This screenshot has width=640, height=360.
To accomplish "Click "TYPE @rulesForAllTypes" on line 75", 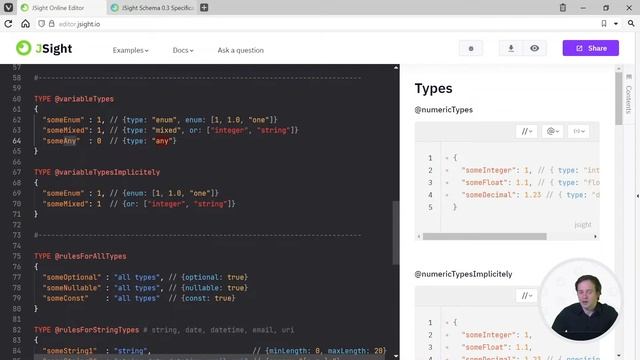I will tap(80, 256).
